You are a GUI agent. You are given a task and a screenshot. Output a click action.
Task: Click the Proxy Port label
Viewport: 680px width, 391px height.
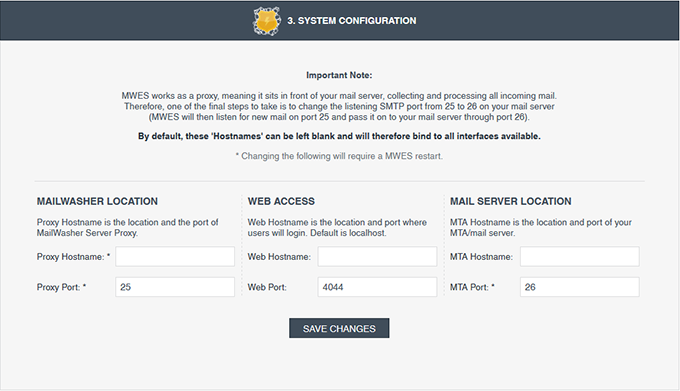coord(62,287)
